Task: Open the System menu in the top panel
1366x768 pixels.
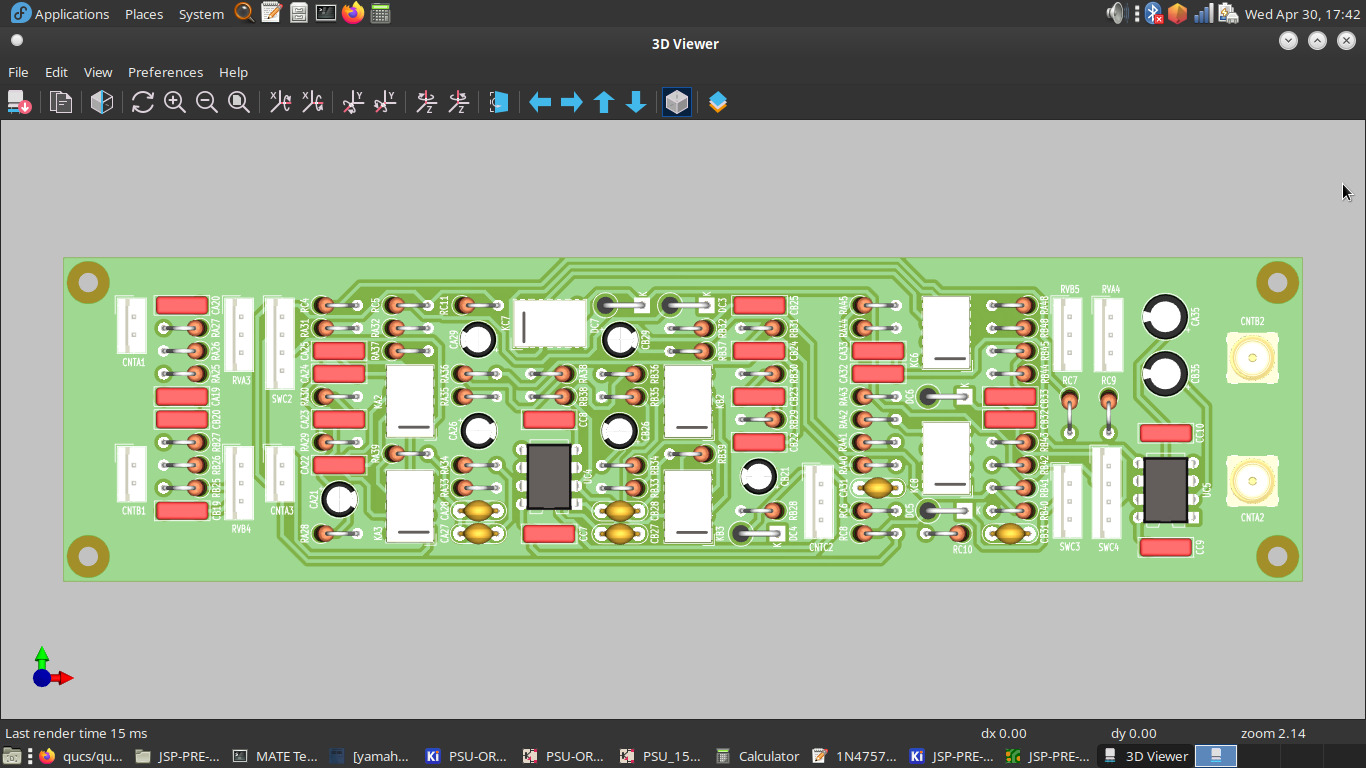Action: (x=201, y=14)
